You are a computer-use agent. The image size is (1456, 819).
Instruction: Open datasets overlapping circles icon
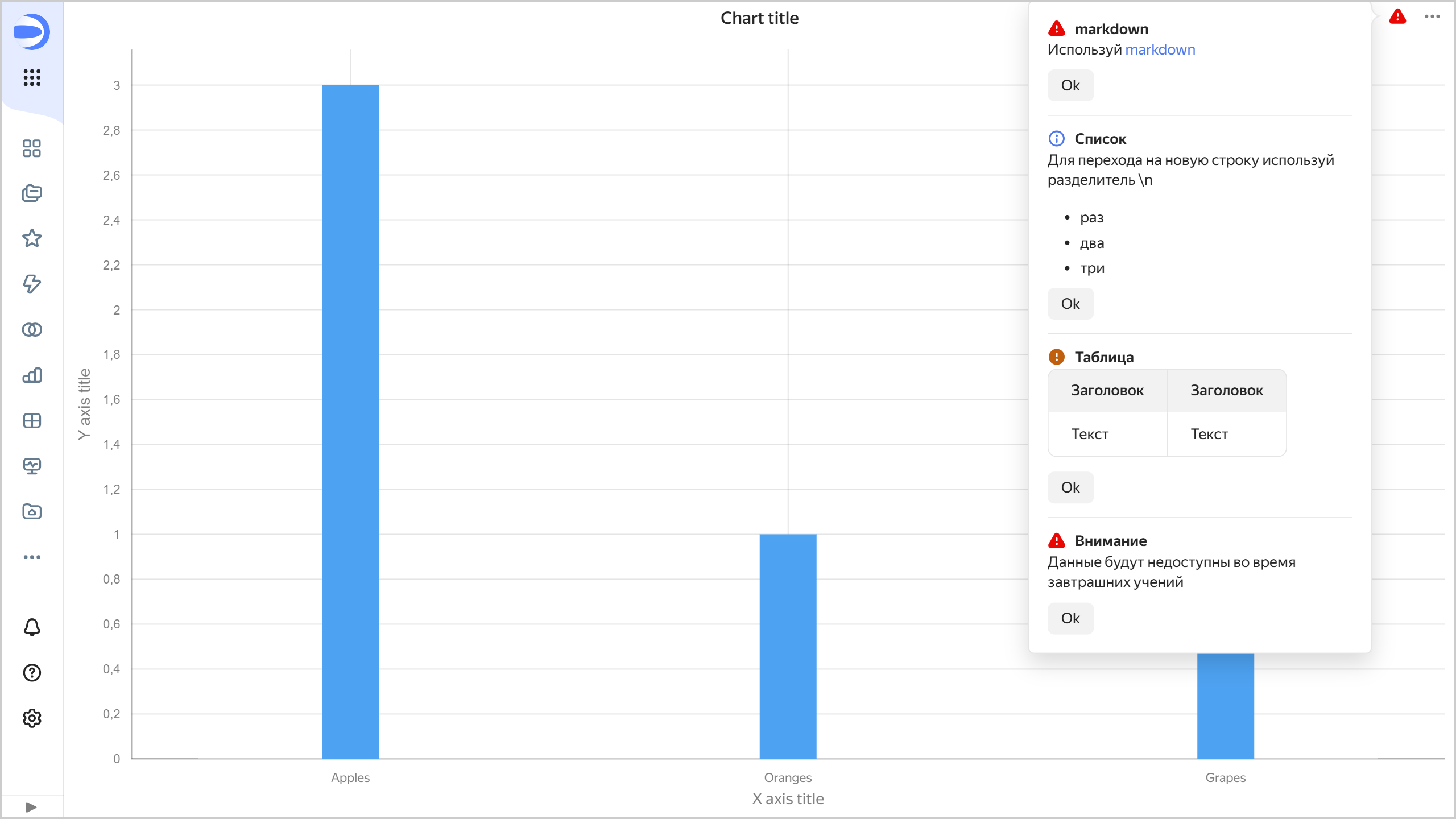click(32, 330)
